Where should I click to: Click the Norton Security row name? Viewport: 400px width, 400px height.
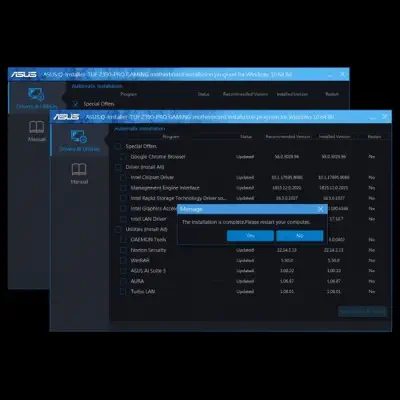click(148, 250)
